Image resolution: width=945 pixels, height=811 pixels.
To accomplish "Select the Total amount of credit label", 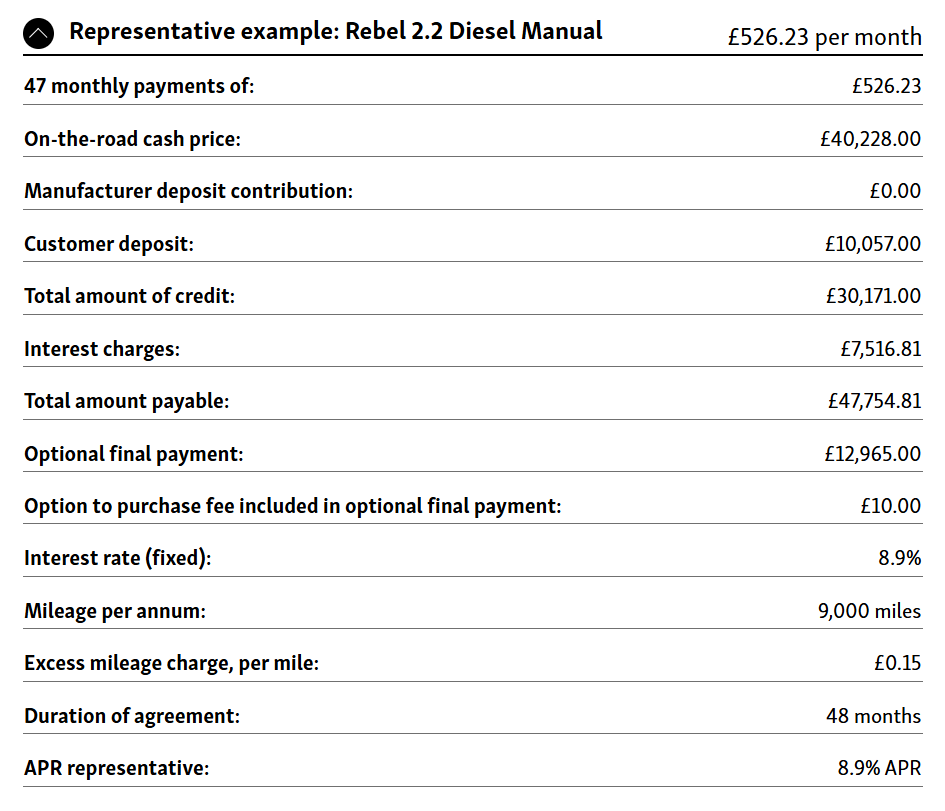I will click(x=129, y=296).
